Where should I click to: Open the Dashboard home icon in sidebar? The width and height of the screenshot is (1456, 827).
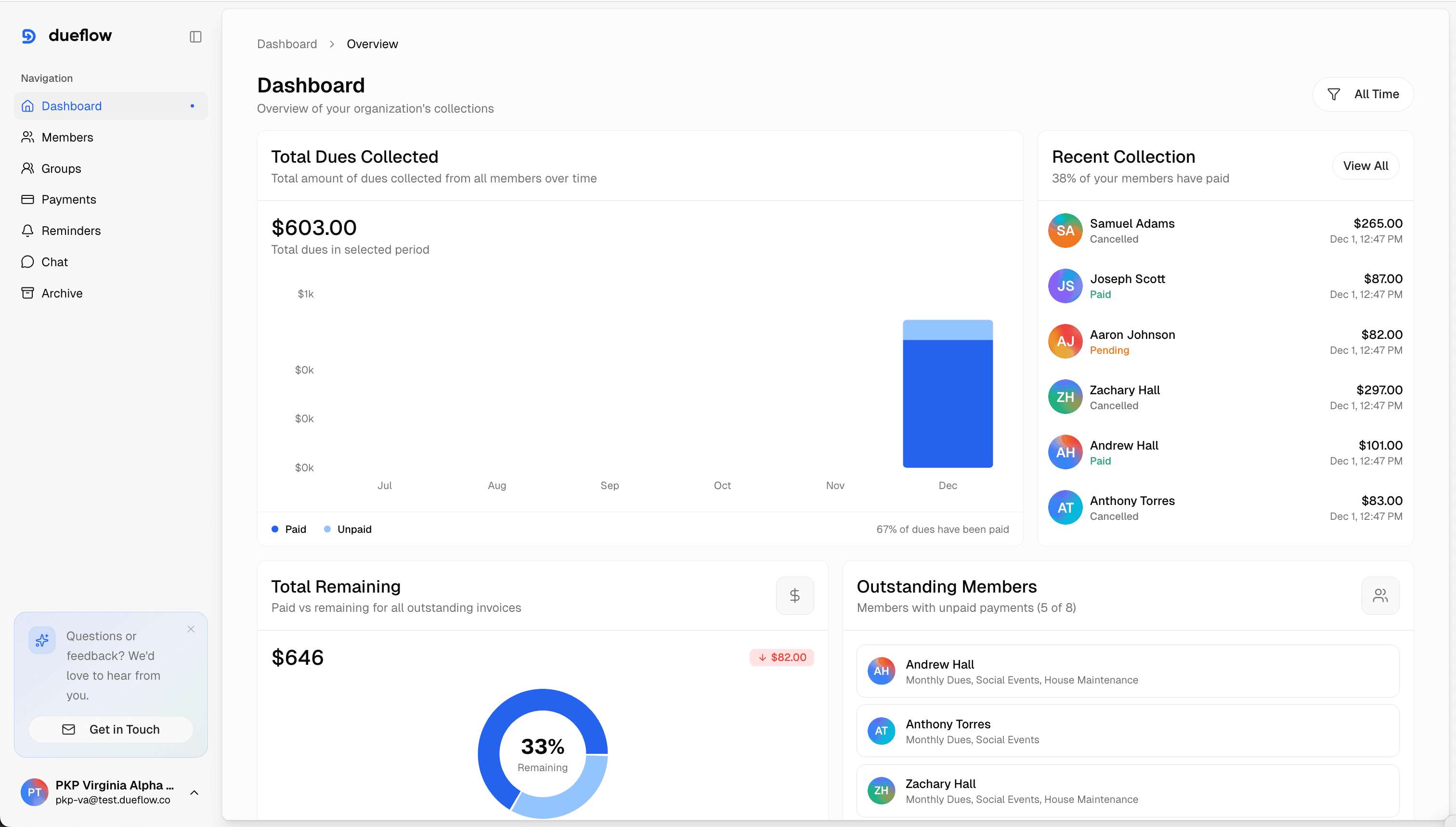28,105
